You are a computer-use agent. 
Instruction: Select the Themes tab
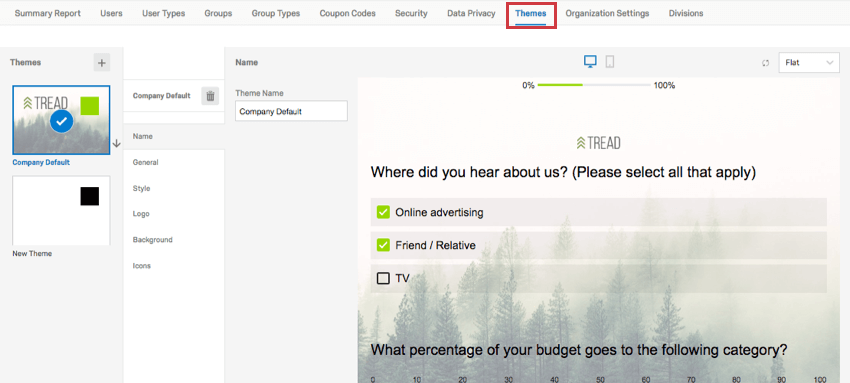click(531, 14)
